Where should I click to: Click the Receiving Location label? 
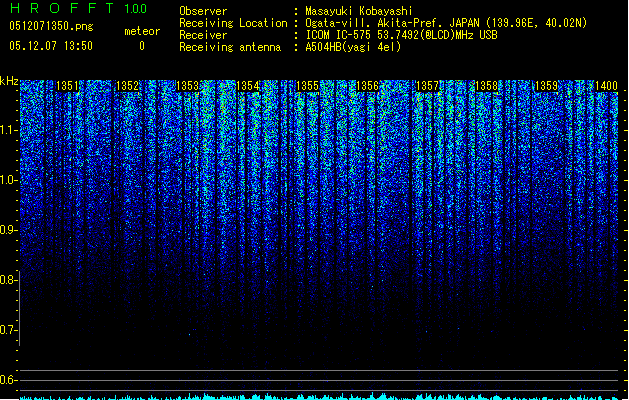(x=233, y=23)
